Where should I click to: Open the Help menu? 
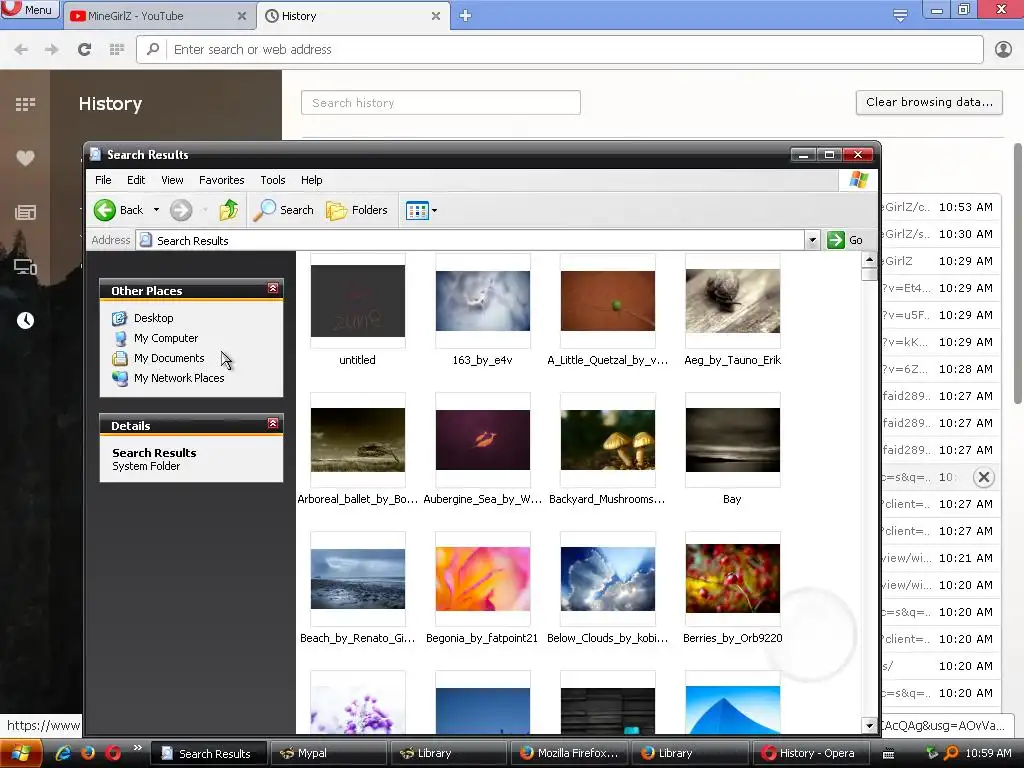[x=312, y=180]
